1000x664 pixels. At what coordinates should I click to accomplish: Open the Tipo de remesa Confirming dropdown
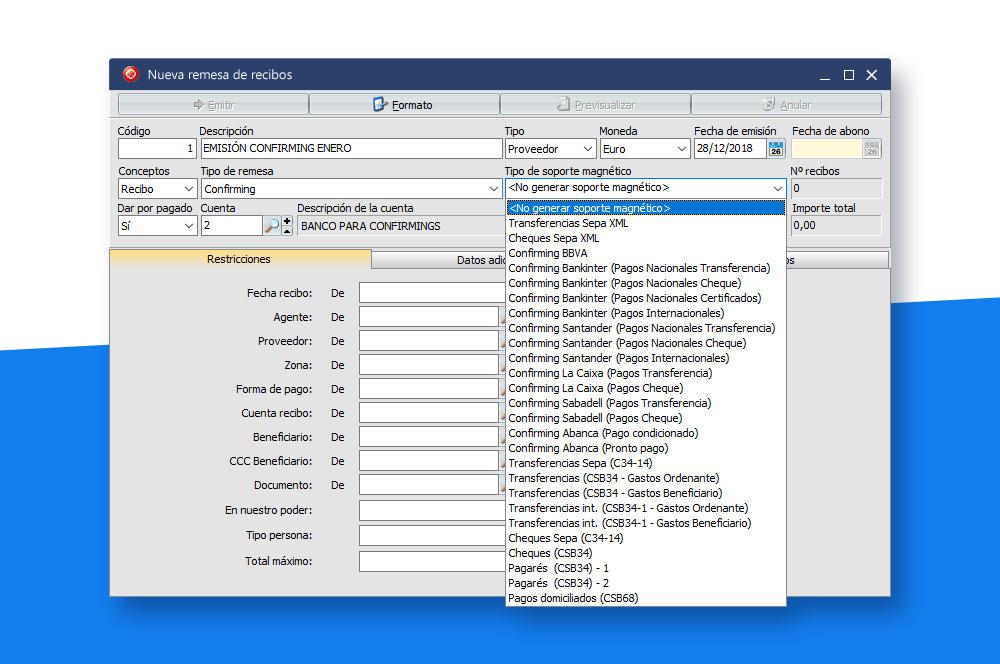(x=492, y=189)
